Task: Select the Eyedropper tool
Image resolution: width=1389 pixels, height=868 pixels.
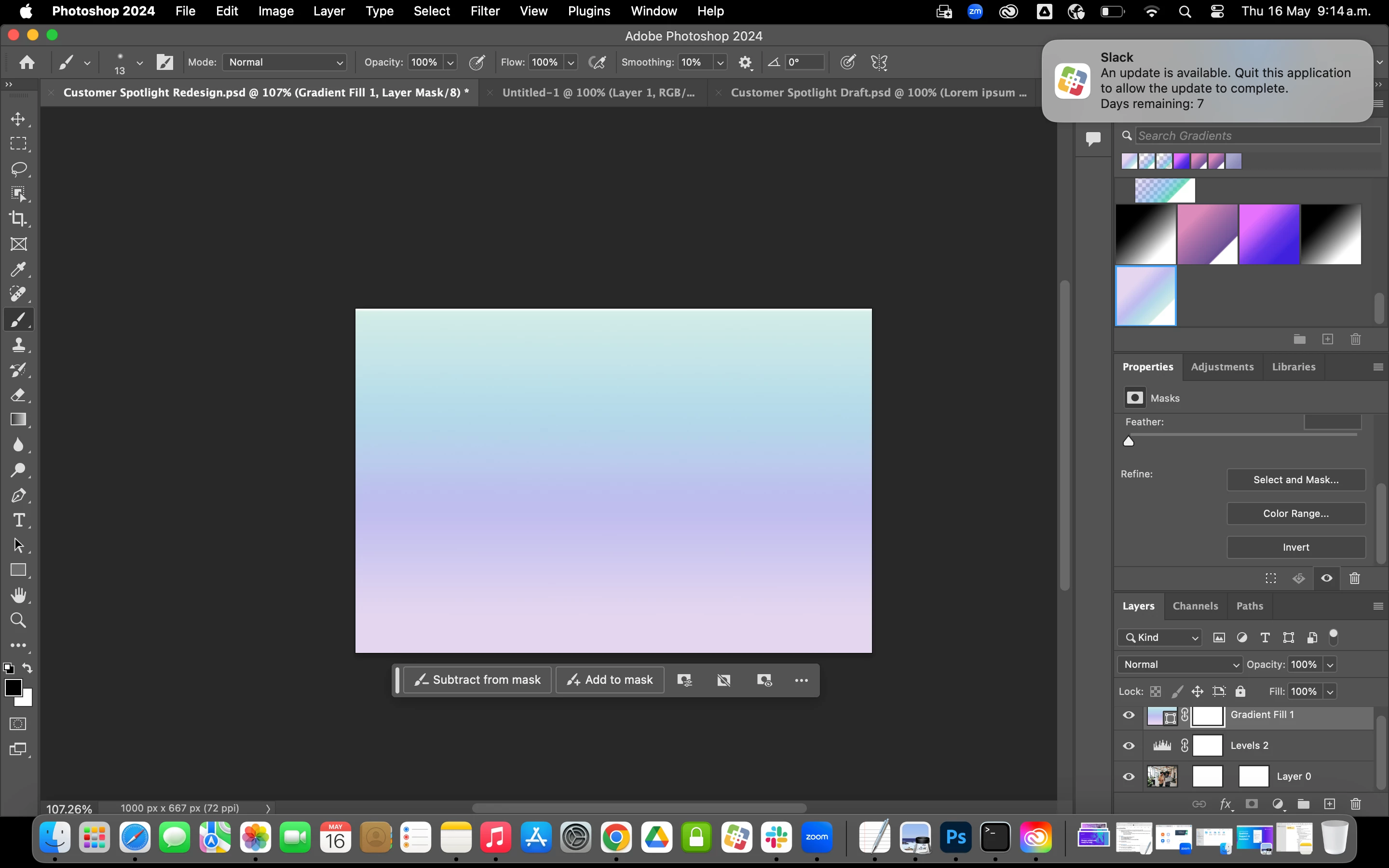Action: (18, 269)
